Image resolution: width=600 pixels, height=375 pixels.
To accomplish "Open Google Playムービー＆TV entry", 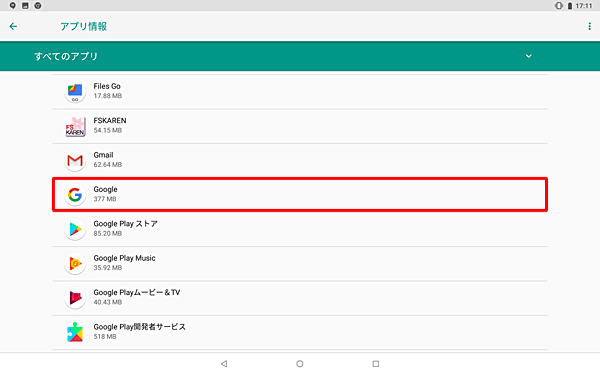I will pos(300,298).
